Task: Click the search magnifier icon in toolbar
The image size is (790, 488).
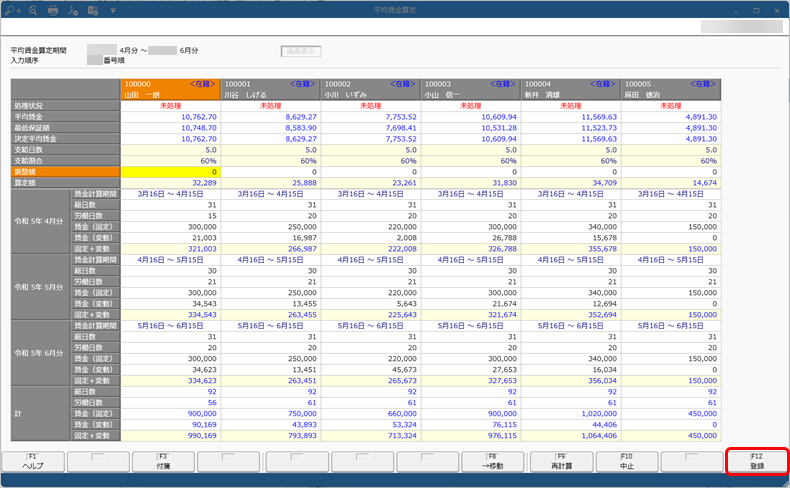Action: (33, 9)
